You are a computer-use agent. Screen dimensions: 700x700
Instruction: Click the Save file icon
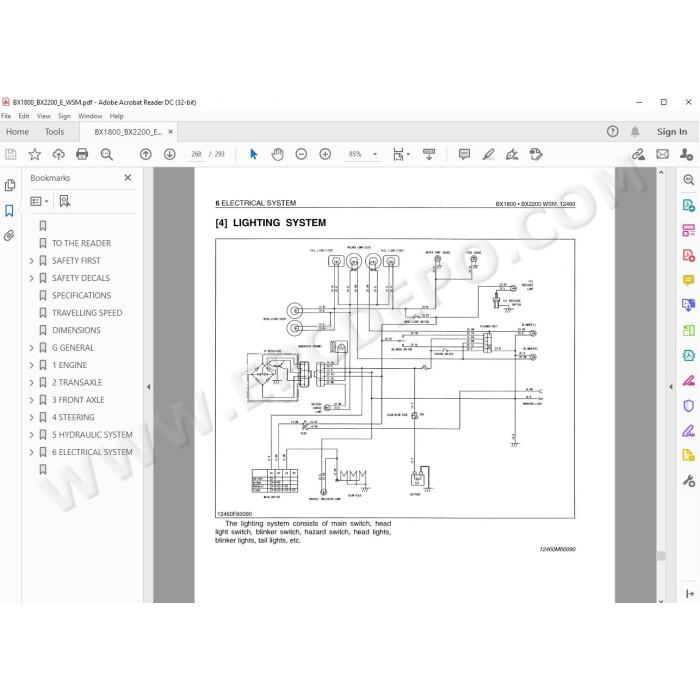point(11,154)
